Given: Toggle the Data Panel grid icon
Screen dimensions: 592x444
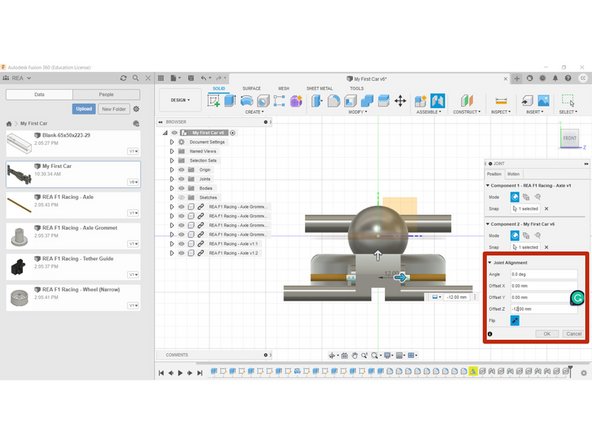Looking at the screenshot, I should tap(161, 78).
